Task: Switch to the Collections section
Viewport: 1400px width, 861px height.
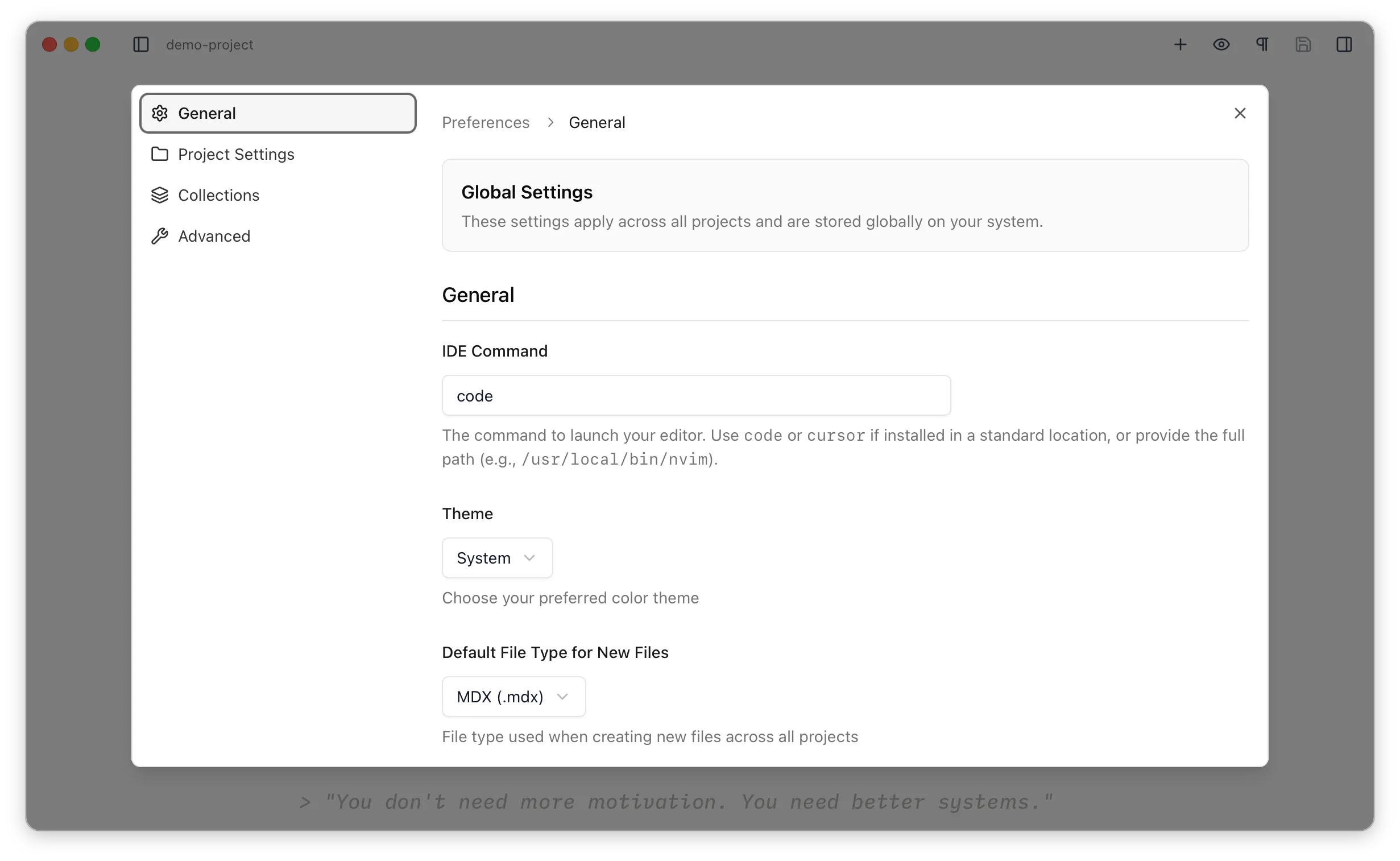Action: pos(278,195)
